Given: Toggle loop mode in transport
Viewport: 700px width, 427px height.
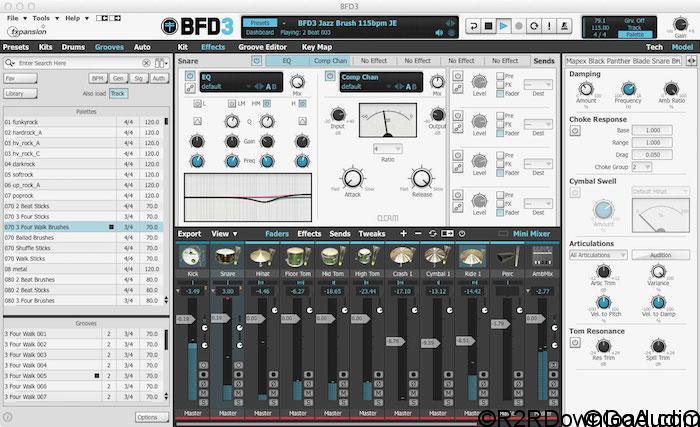Looking at the screenshot, I should 534,26.
